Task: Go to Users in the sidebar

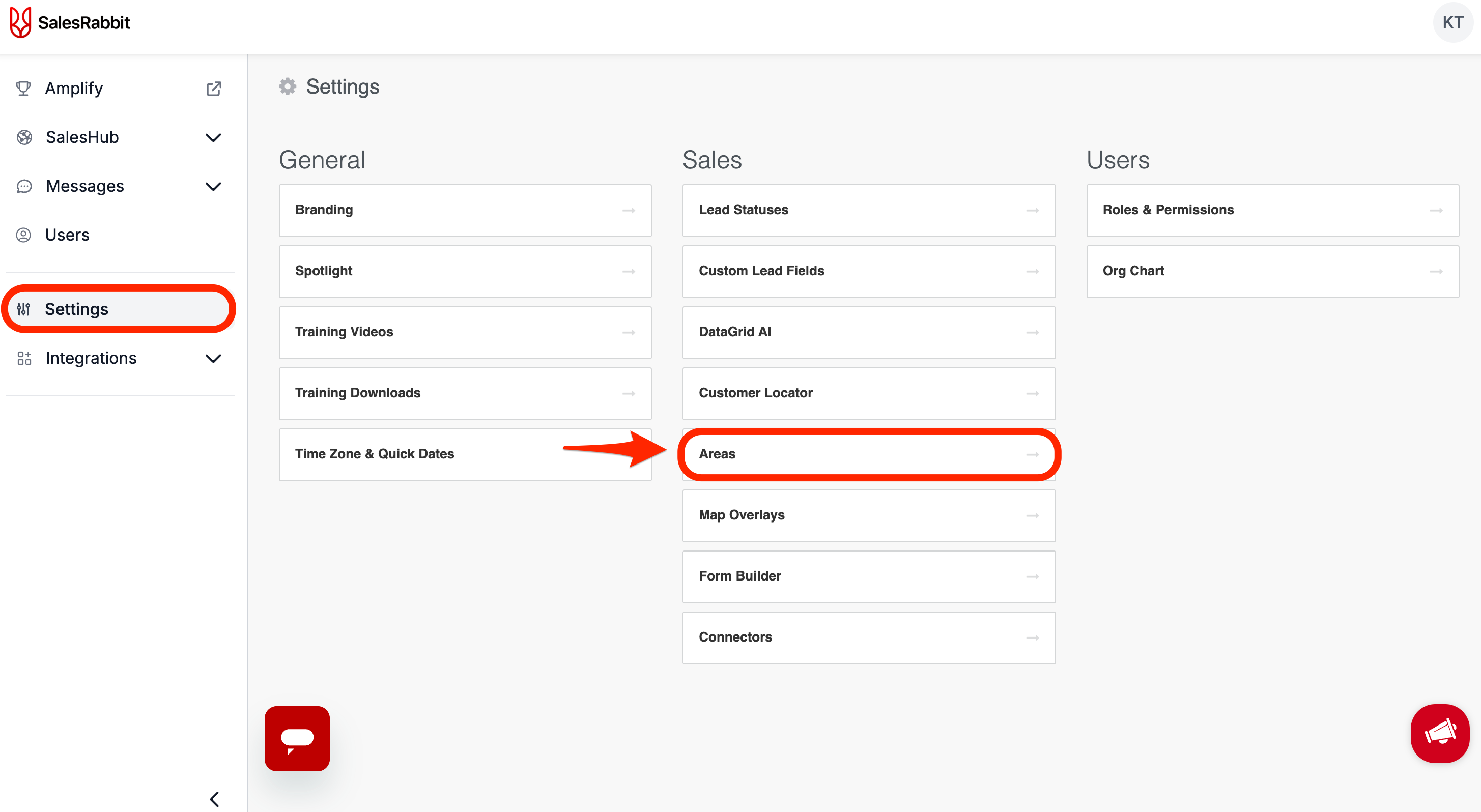Action: click(120, 235)
